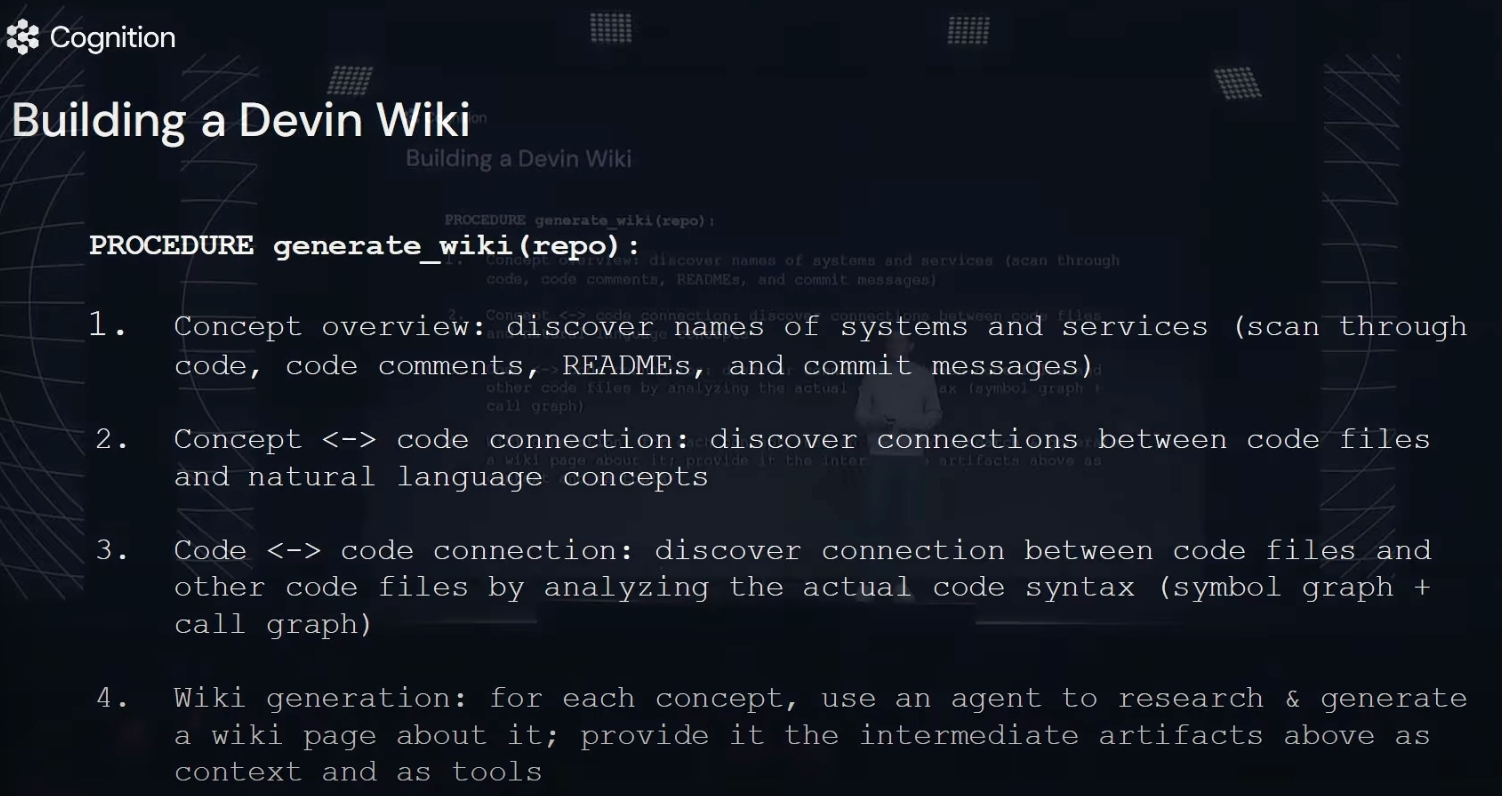Click the context and as tools text
Image resolution: width=1502 pixels, height=796 pixels.
click(x=358, y=772)
